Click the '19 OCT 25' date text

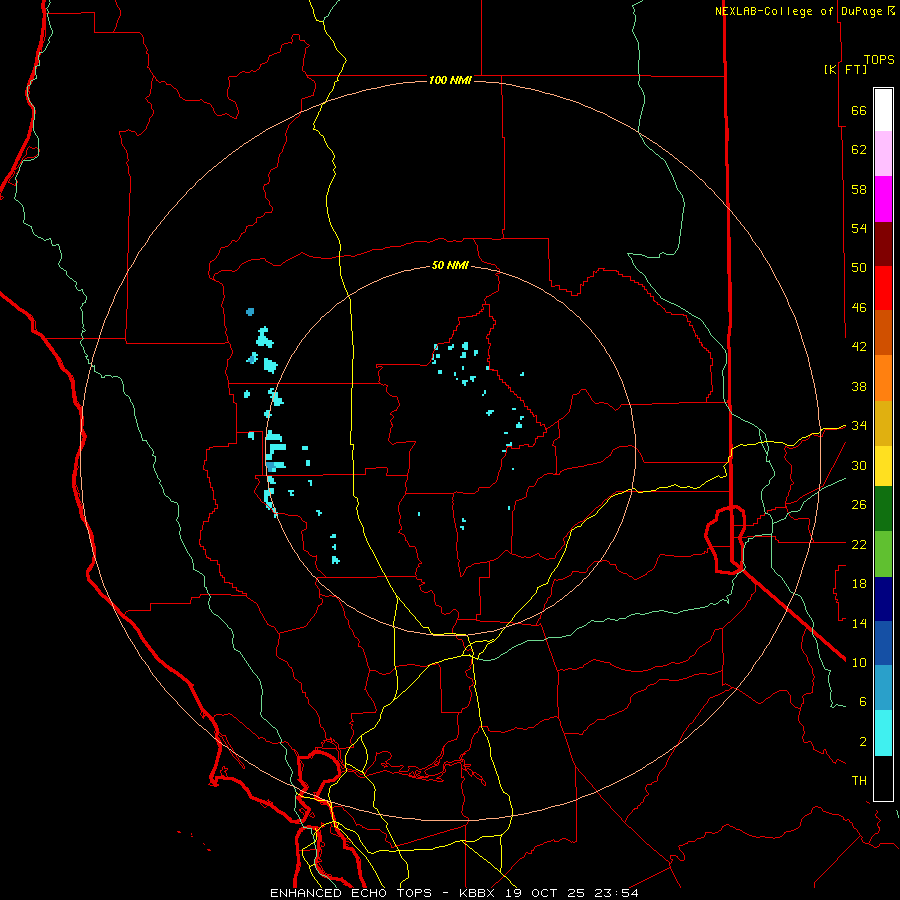click(544, 893)
